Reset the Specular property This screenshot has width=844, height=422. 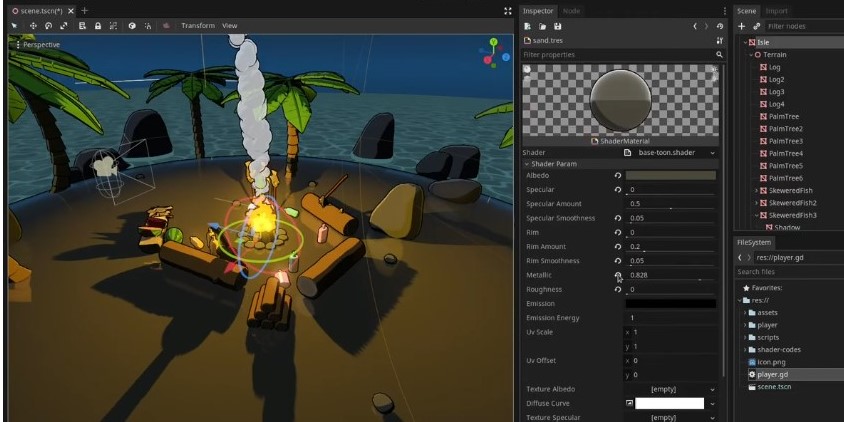pyautogui.click(x=618, y=190)
